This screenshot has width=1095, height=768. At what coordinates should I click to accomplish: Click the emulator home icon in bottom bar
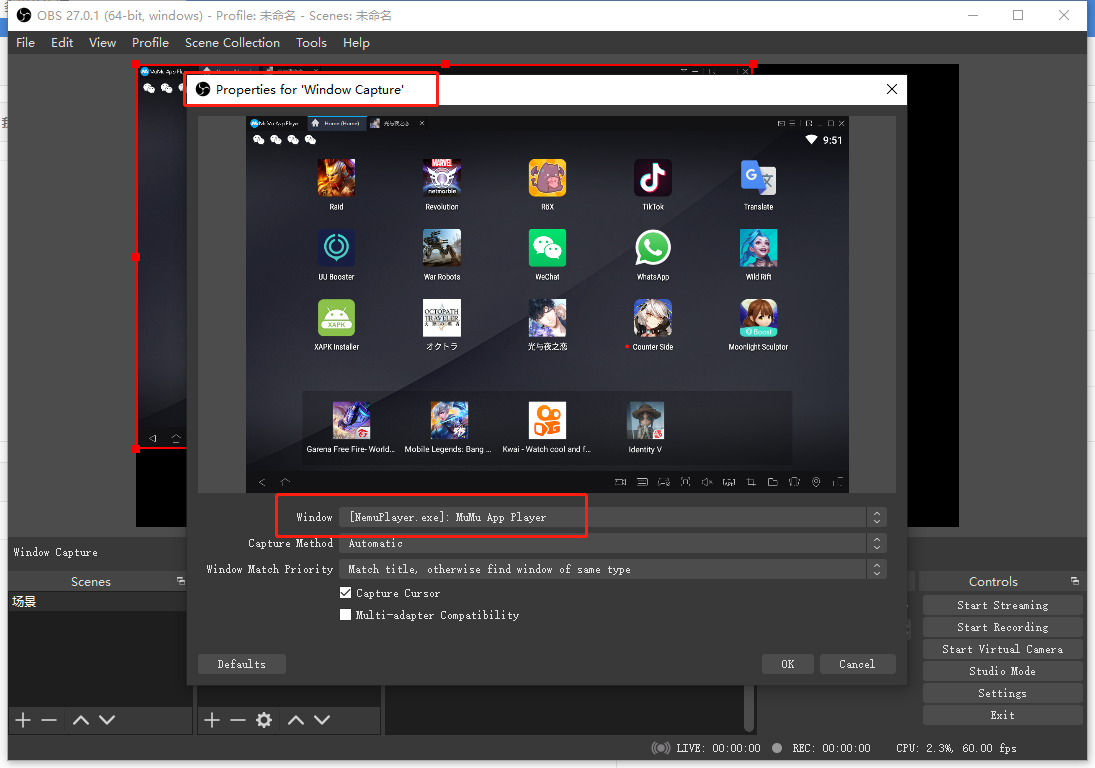(285, 482)
